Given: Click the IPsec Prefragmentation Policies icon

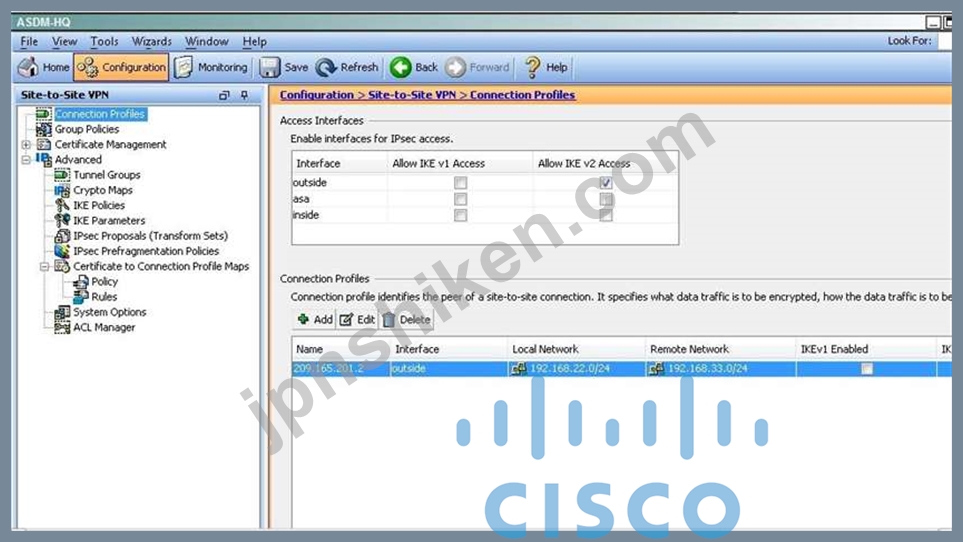Looking at the screenshot, I should coord(62,251).
